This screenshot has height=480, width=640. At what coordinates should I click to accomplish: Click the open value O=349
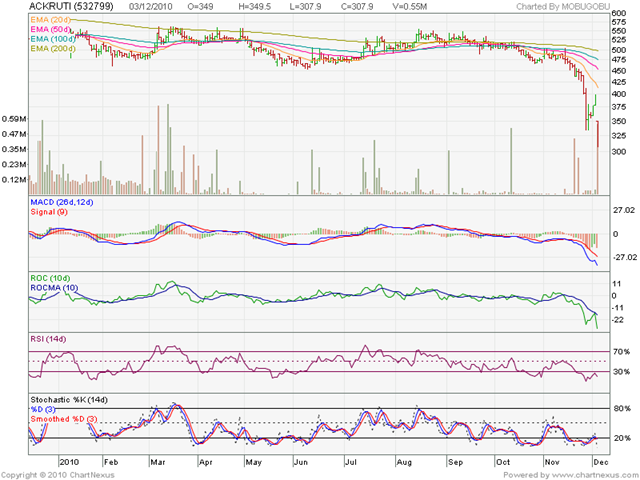pyautogui.click(x=200, y=7)
